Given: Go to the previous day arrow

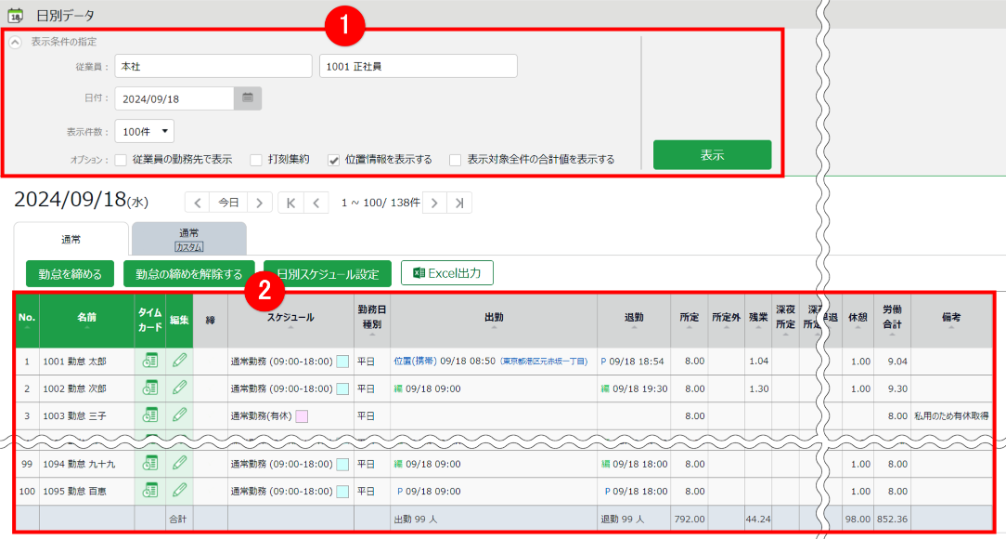Looking at the screenshot, I should point(197,203).
